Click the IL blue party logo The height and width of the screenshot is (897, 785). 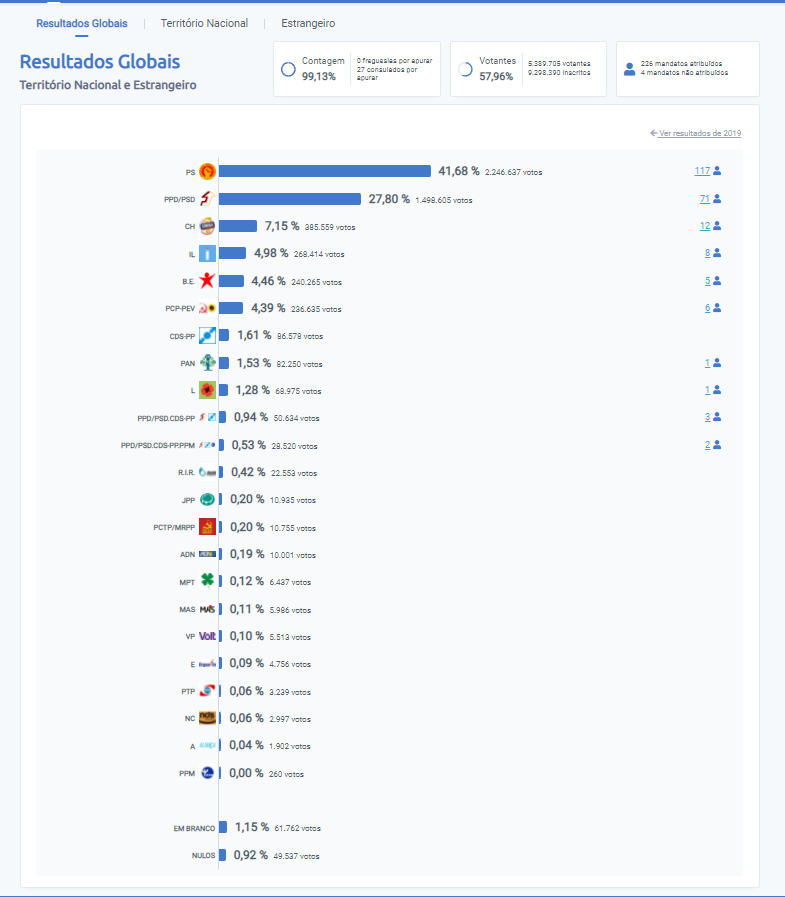(207, 253)
